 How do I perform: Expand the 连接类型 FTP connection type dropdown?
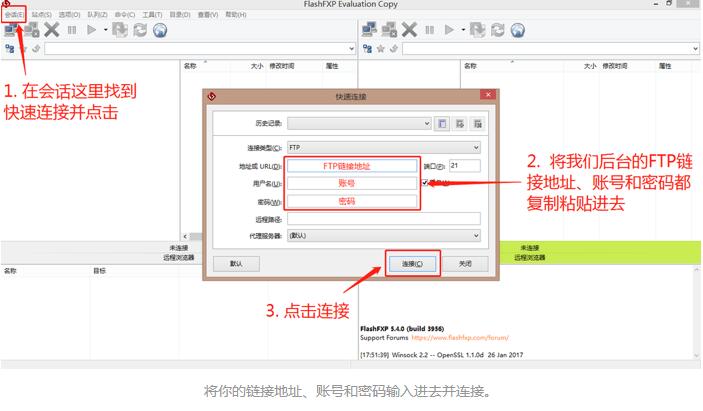pyautogui.click(x=476, y=147)
